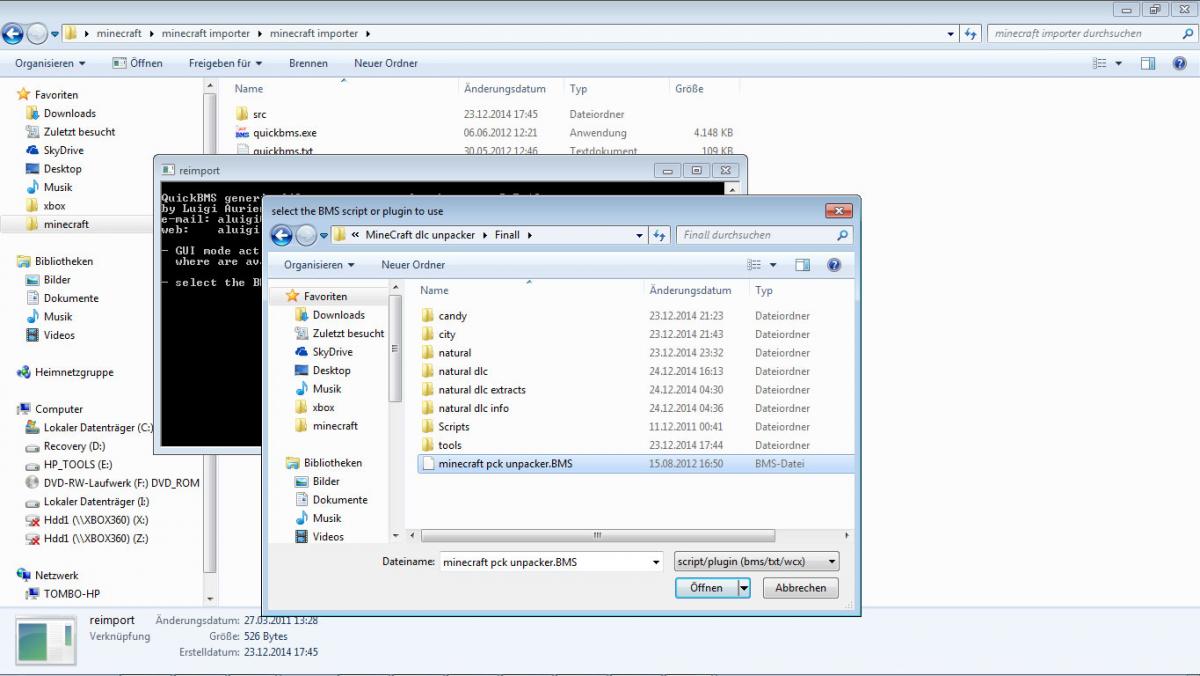Open the dialog's Organisieren dropdown menu

coord(319,265)
